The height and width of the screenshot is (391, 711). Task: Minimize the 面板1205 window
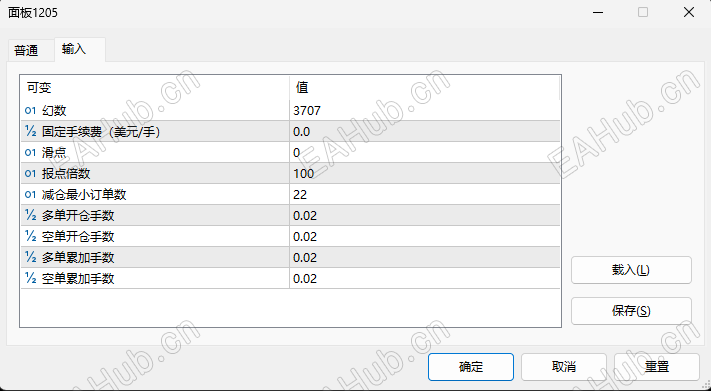click(x=598, y=12)
